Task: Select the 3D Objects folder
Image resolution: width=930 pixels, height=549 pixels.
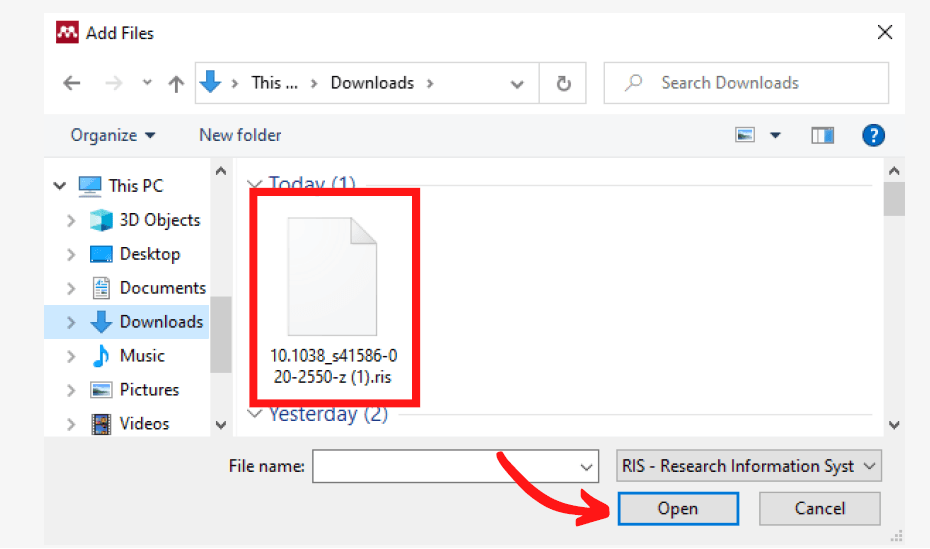Action: pyautogui.click(x=159, y=220)
